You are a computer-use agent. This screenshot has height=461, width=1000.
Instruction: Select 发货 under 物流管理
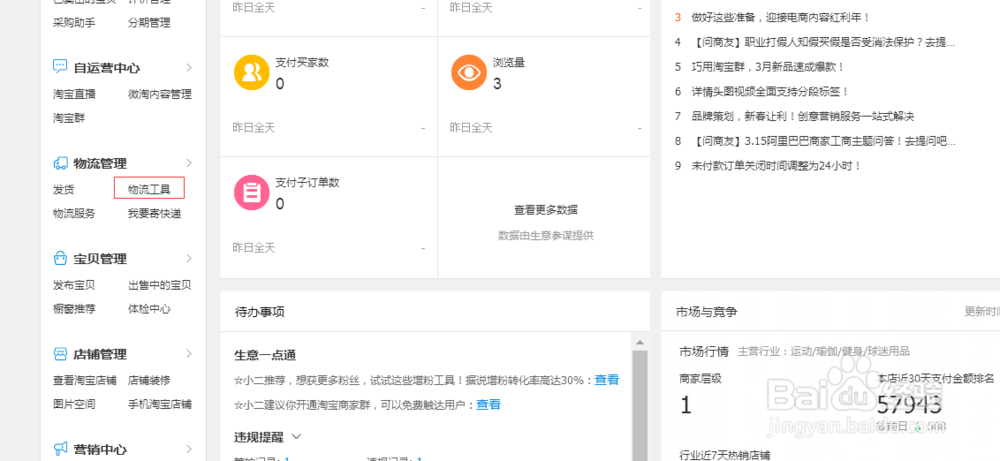tap(63, 189)
